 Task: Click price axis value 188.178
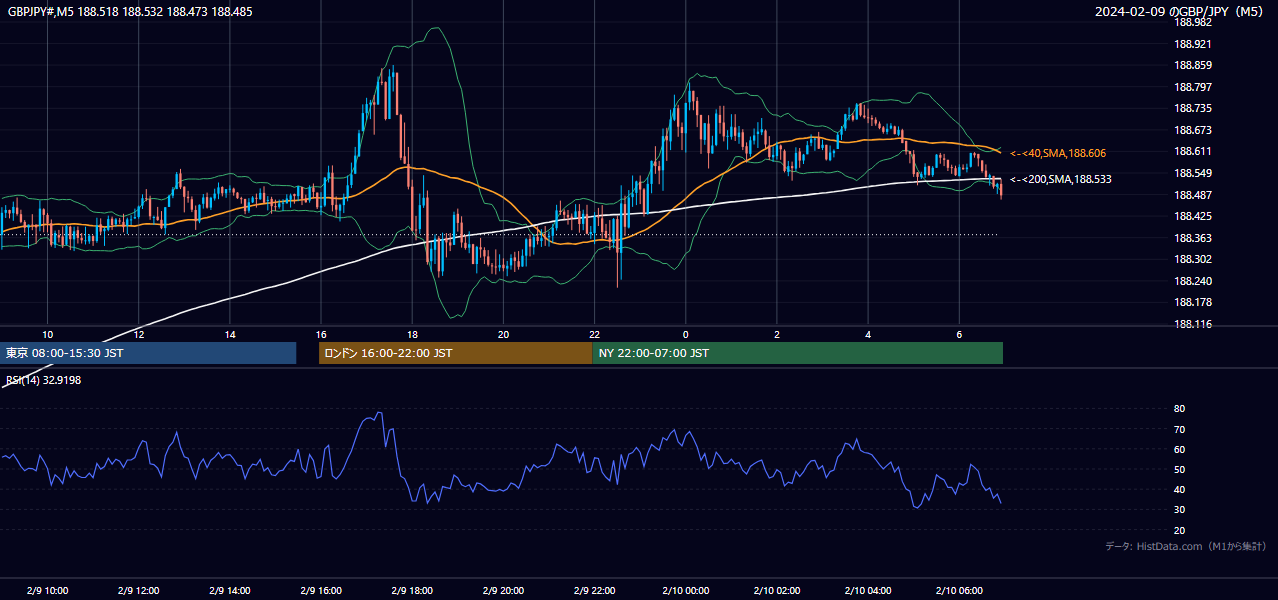pos(1192,302)
